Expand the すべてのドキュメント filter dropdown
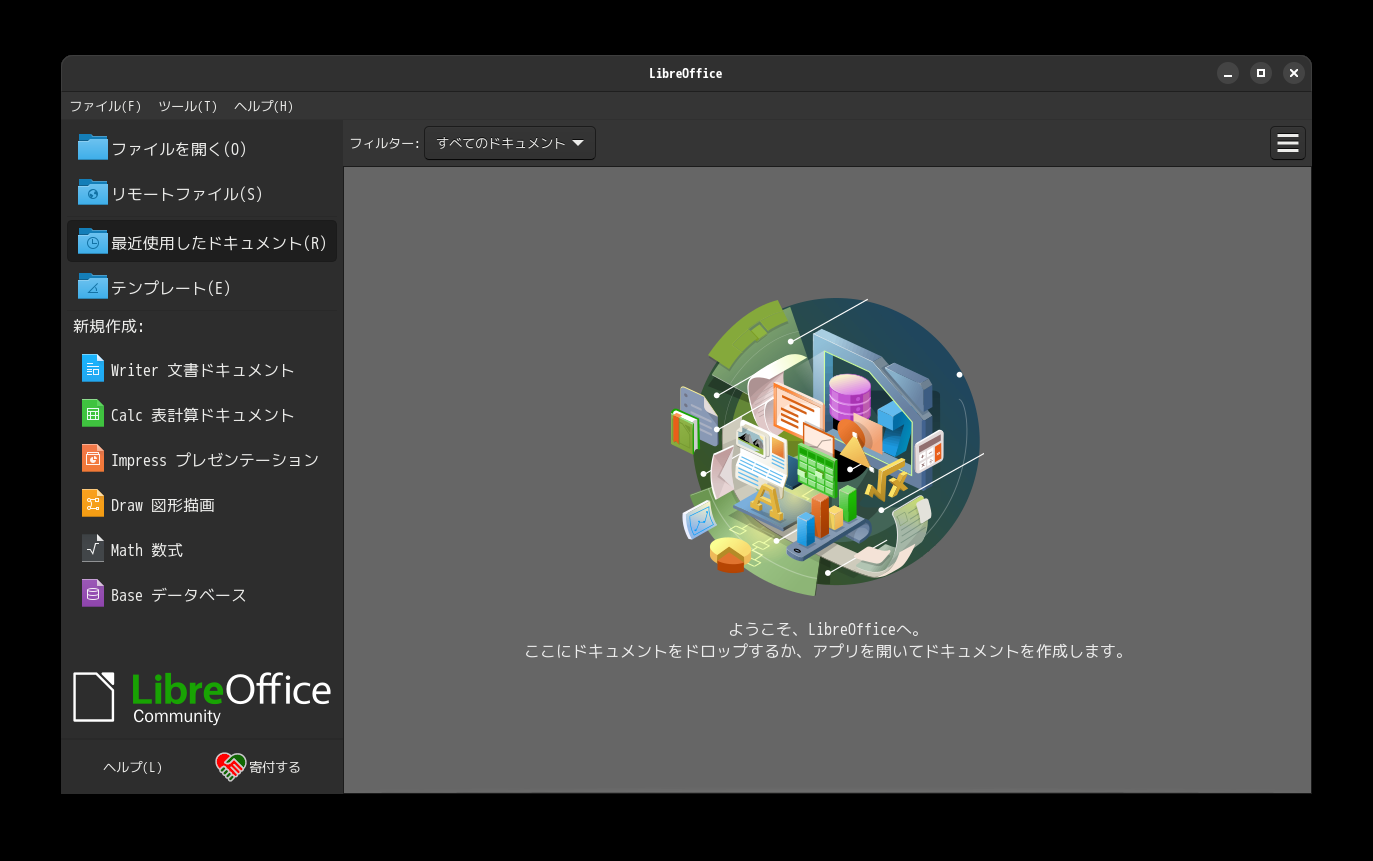Screen dimensions: 1373x861 coord(510,143)
